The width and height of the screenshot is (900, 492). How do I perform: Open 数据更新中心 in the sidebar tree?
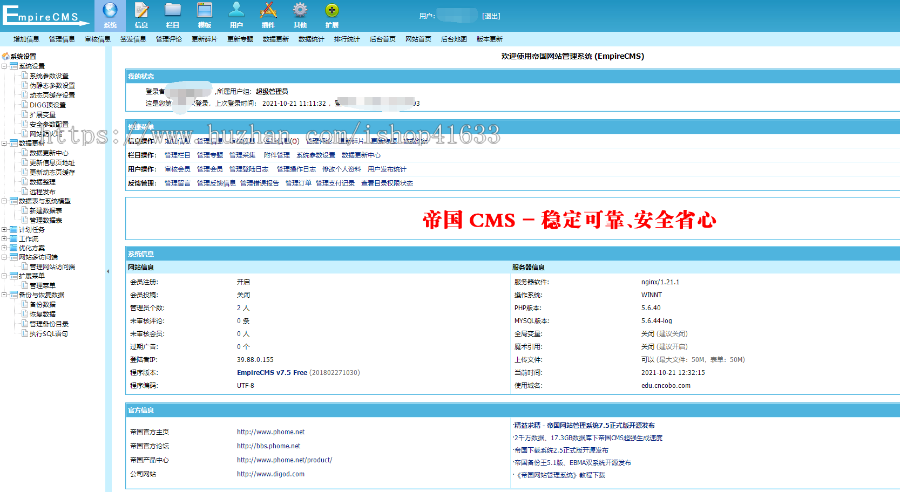(x=50, y=153)
